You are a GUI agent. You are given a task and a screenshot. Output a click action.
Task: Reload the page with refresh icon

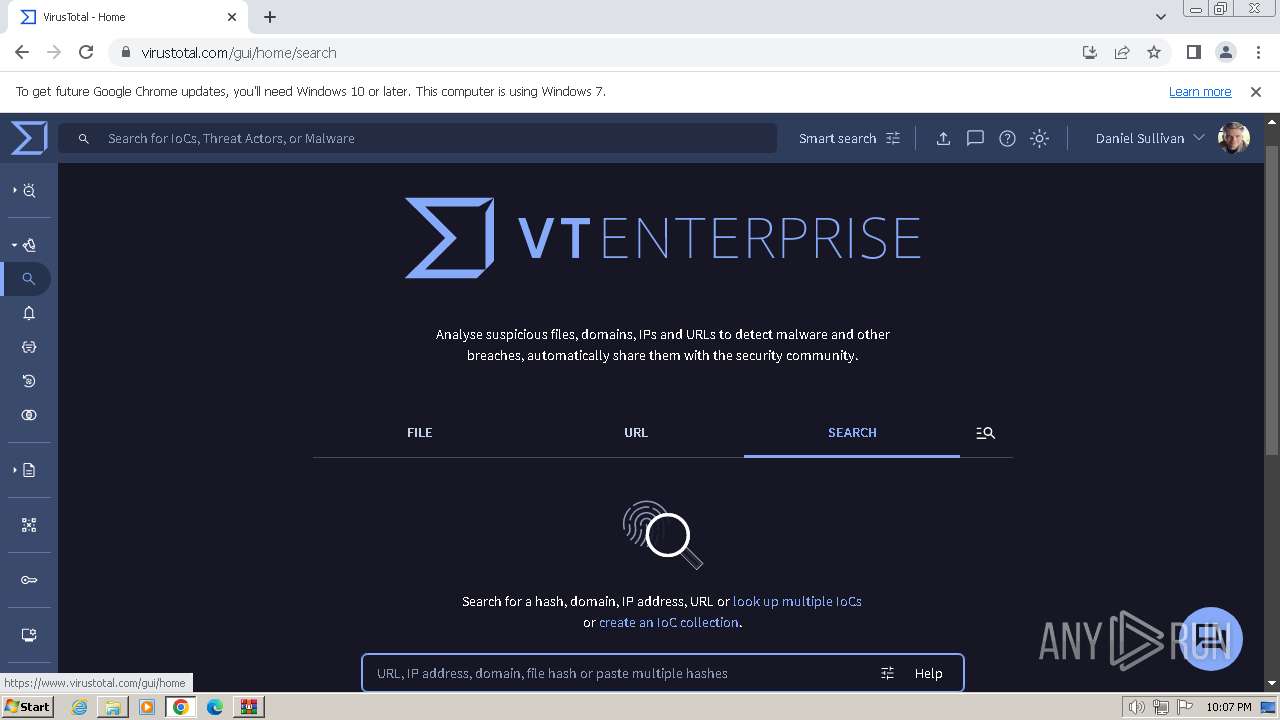pos(86,52)
